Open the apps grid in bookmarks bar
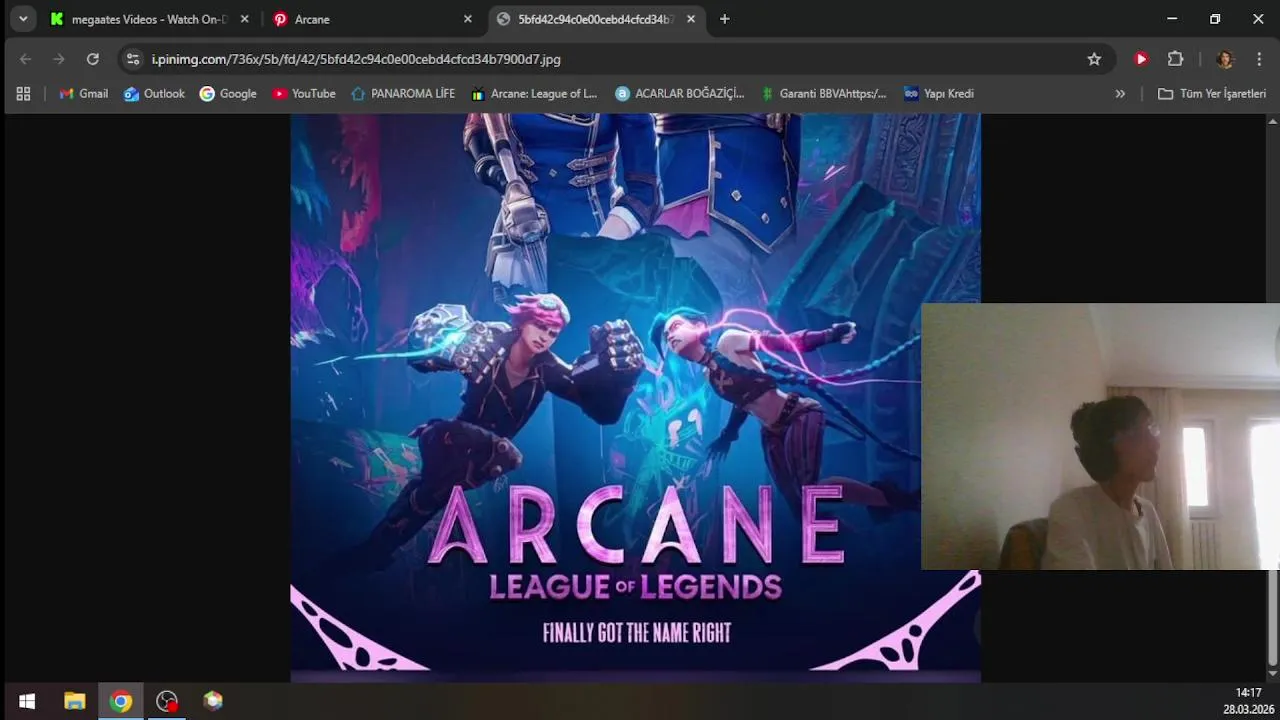Screen dimensions: 1280x720 (x=23, y=94)
